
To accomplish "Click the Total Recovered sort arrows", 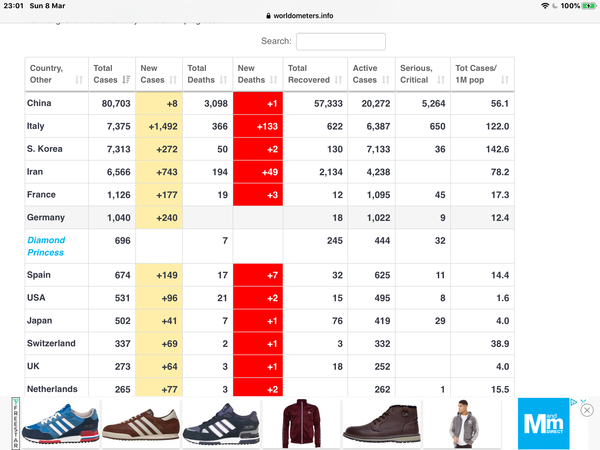I will point(337,80).
